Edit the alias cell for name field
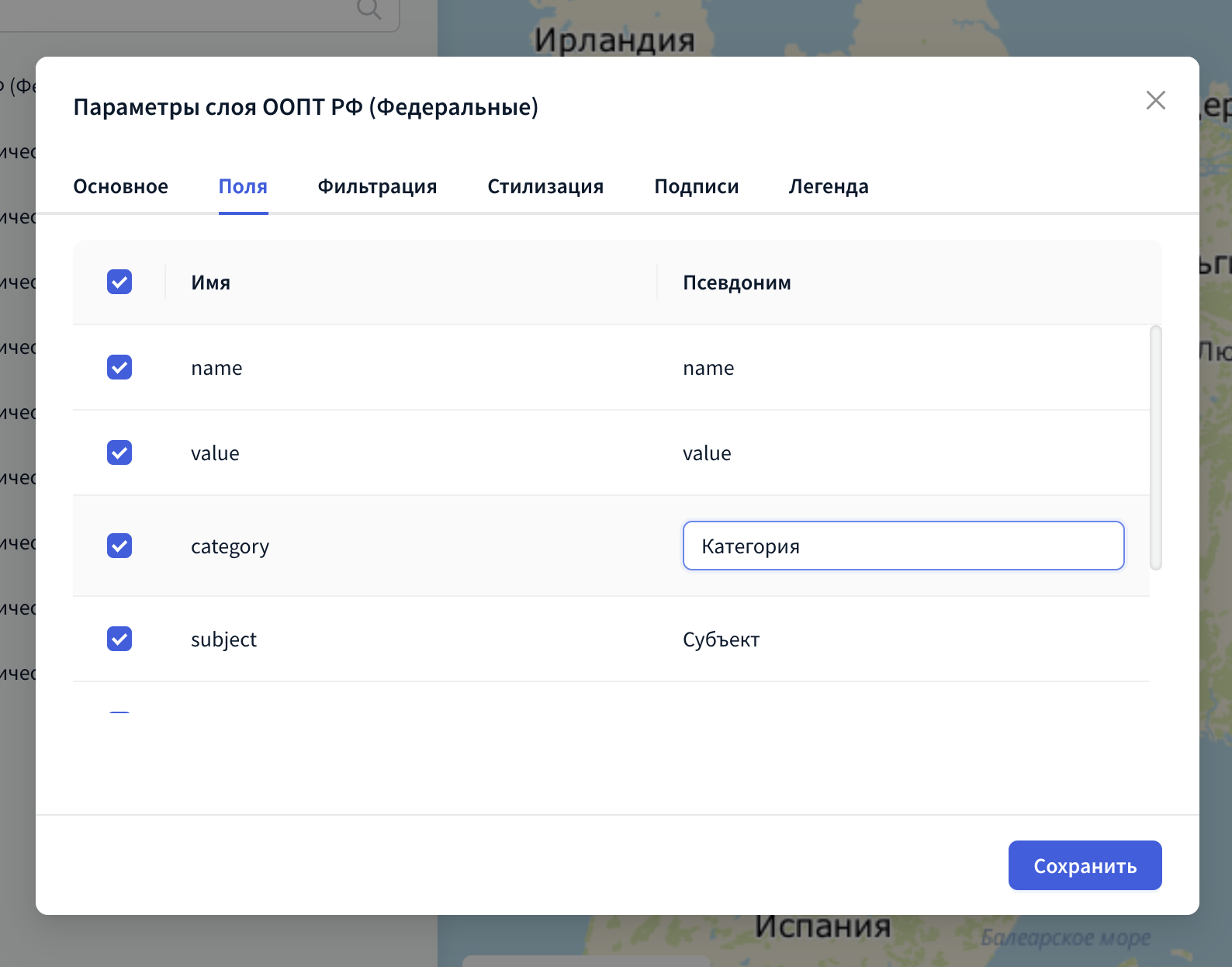Viewport: 1232px width, 967px height. click(x=708, y=368)
